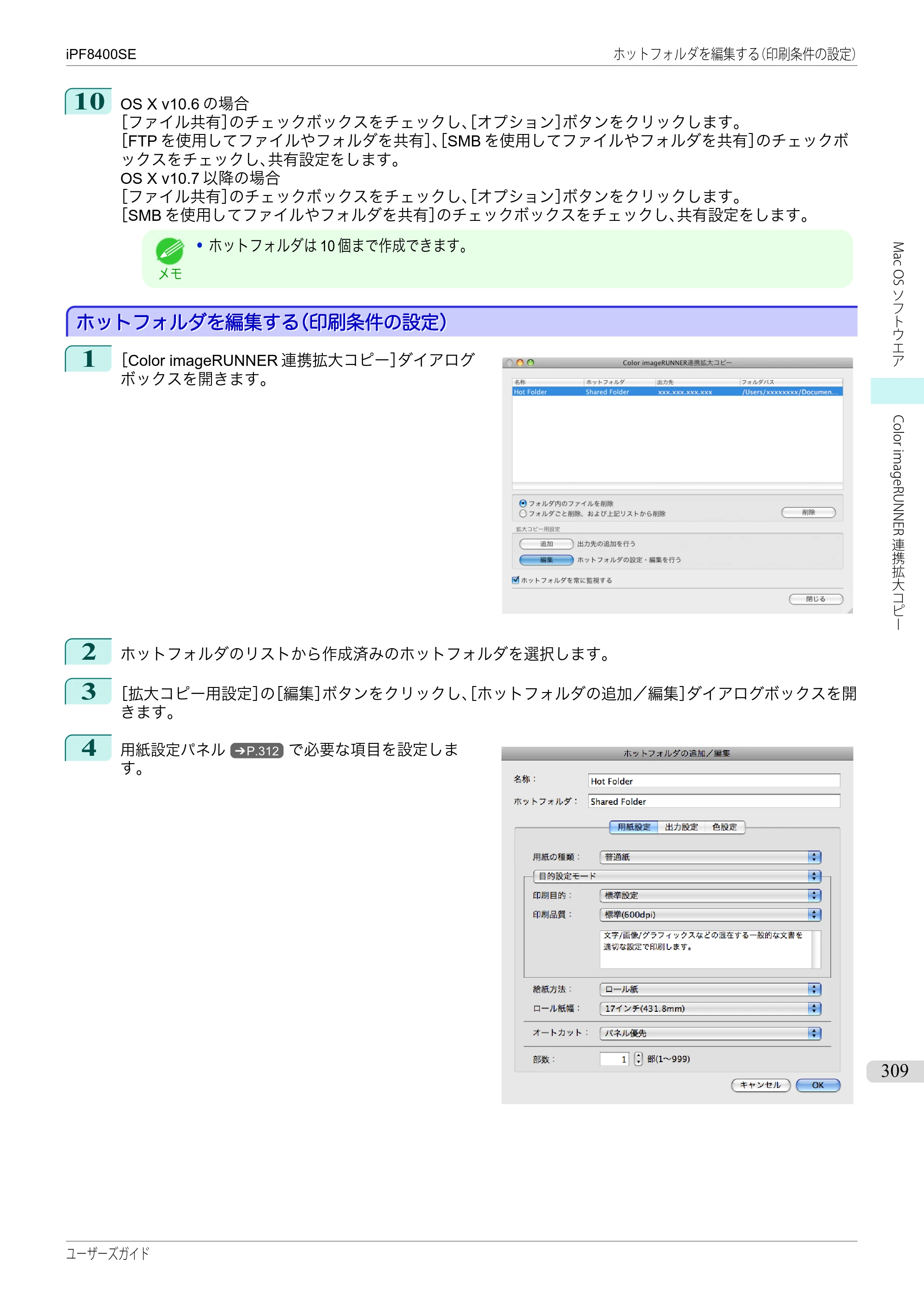Open the →P.312 page reference link
Image resolution: width=924 pixels, height=1307 pixels.
coord(257,751)
